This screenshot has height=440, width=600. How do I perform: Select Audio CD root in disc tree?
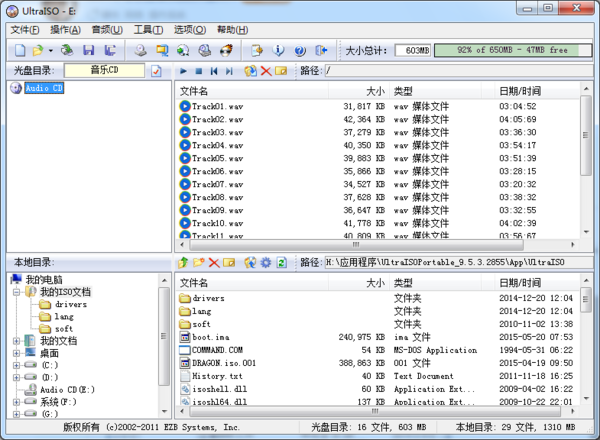pyautogui.click(x=44, y=88)
